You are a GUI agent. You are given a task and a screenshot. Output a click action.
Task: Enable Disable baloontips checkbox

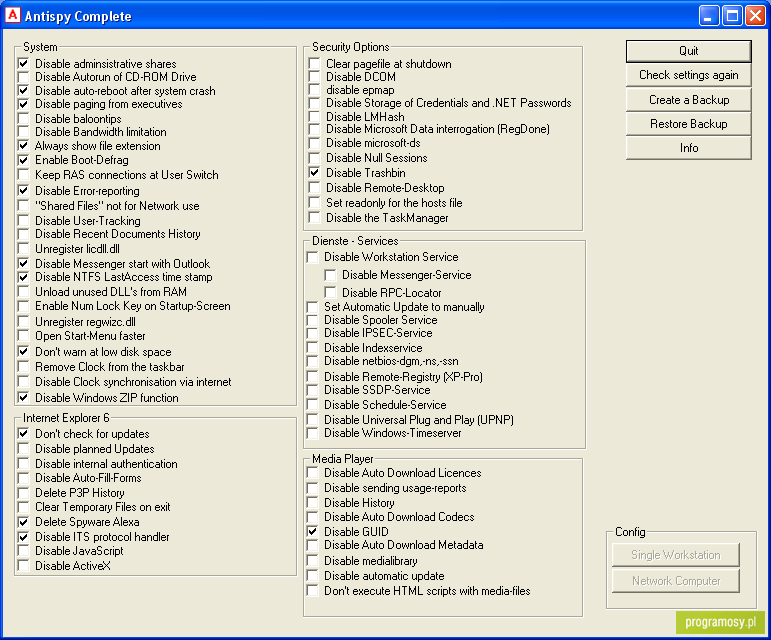tap(23, 118)
